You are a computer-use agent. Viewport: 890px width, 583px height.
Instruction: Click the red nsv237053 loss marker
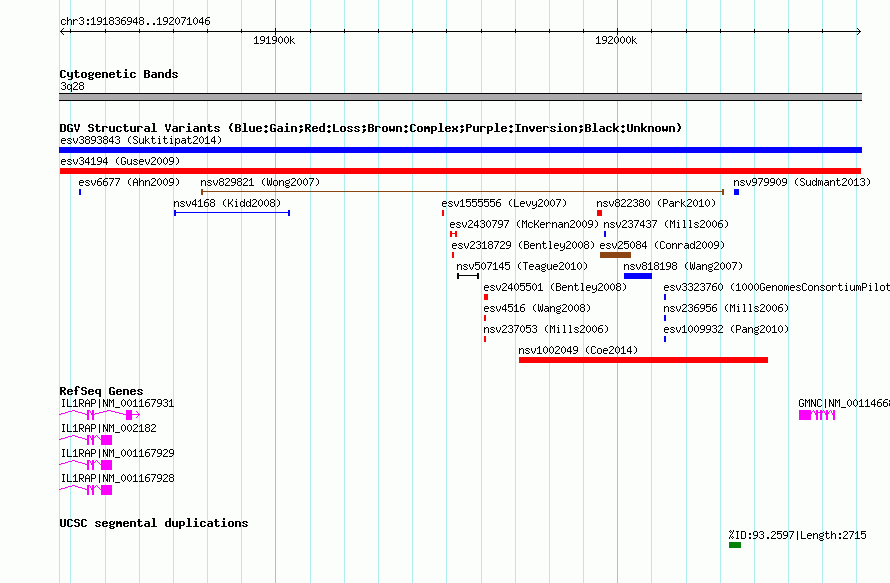click(485, 339)
